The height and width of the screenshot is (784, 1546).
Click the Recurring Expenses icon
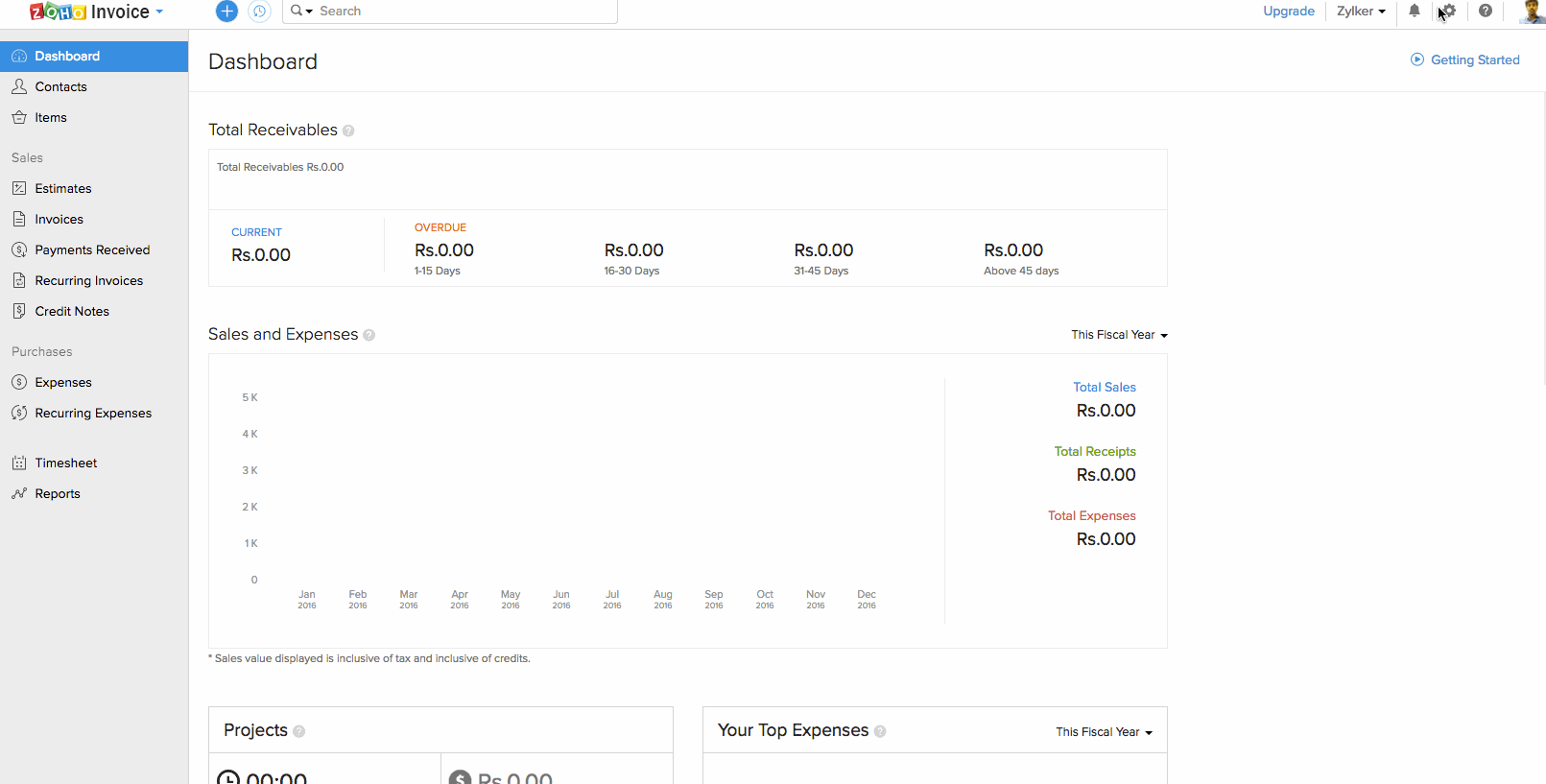pyautogui.click(x=19, y=413)
